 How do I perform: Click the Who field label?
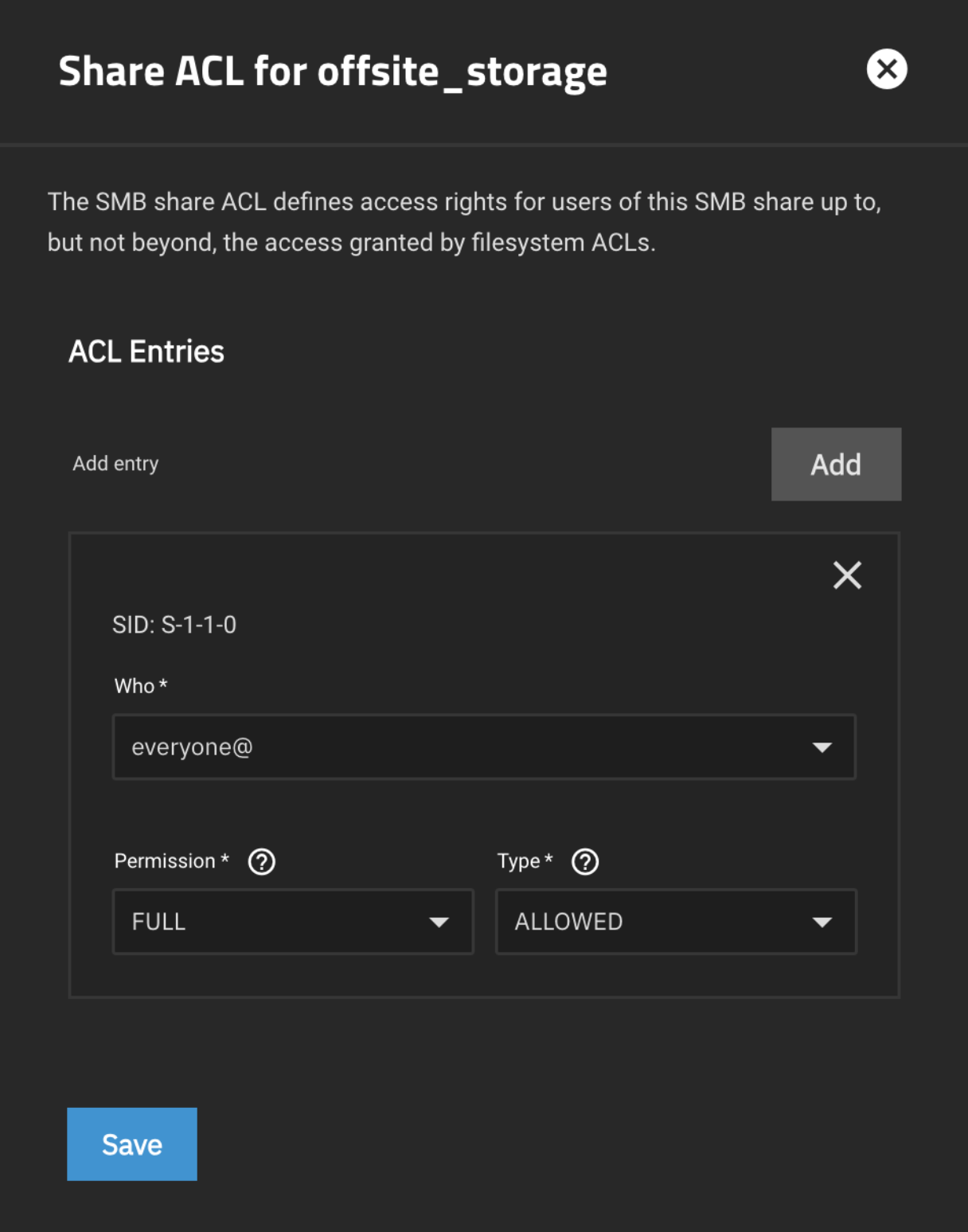pos(141,685)
